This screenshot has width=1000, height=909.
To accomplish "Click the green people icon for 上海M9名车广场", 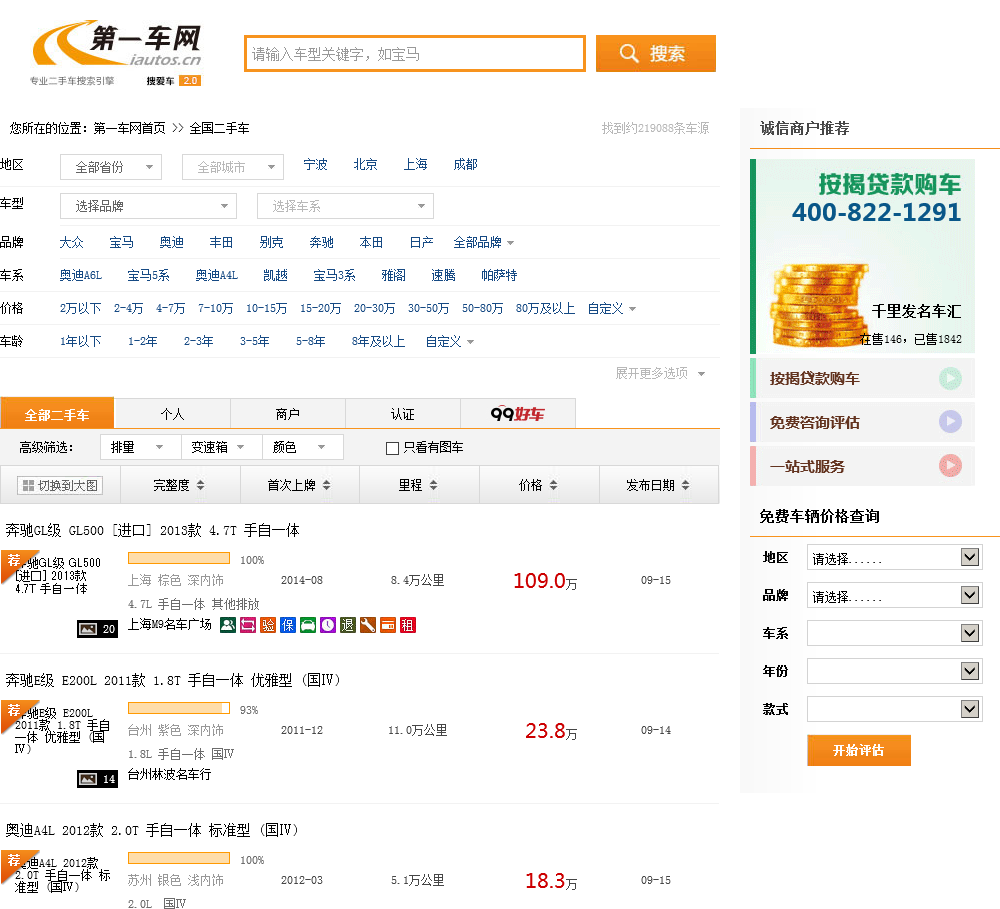I will pyautogui.click(x=228, y=625).
